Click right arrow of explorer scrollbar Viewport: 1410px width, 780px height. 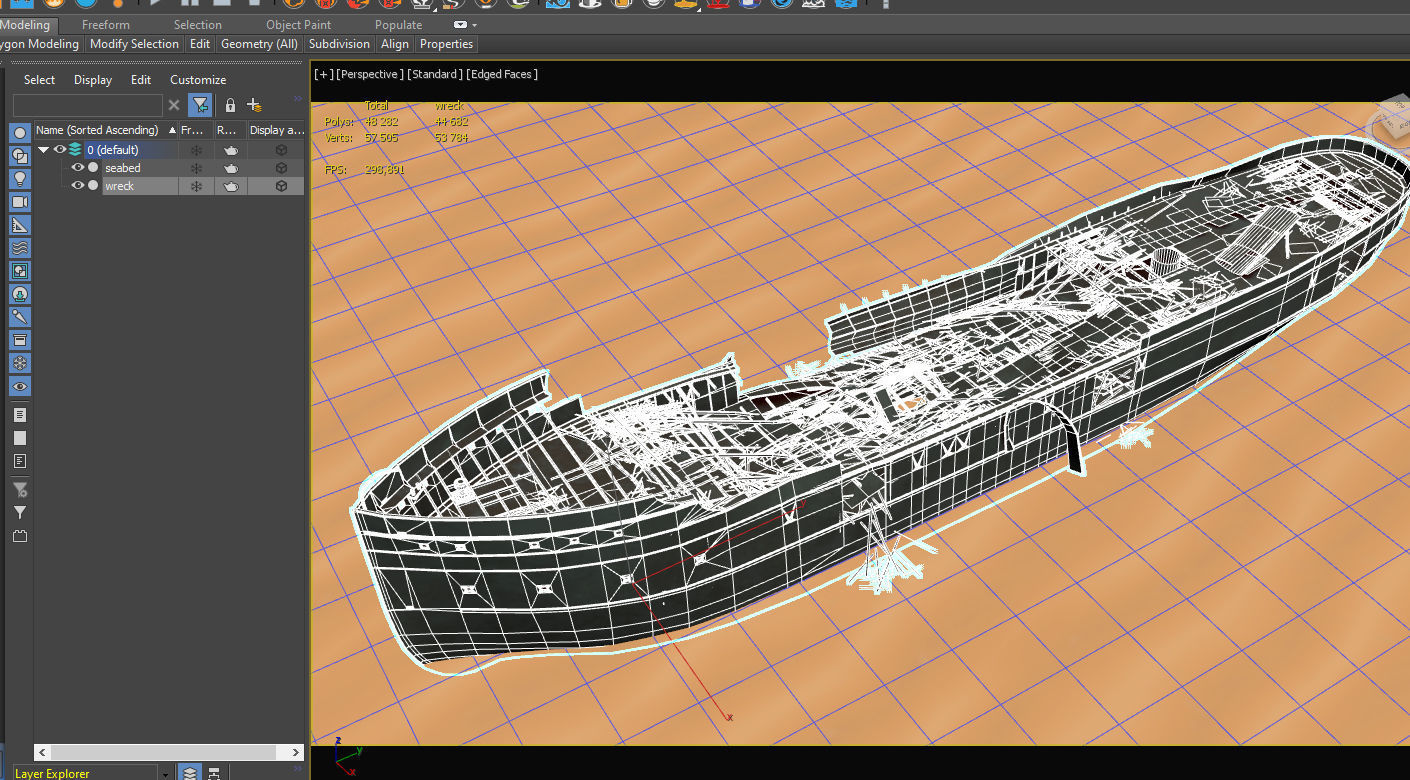tap(297, 752)
